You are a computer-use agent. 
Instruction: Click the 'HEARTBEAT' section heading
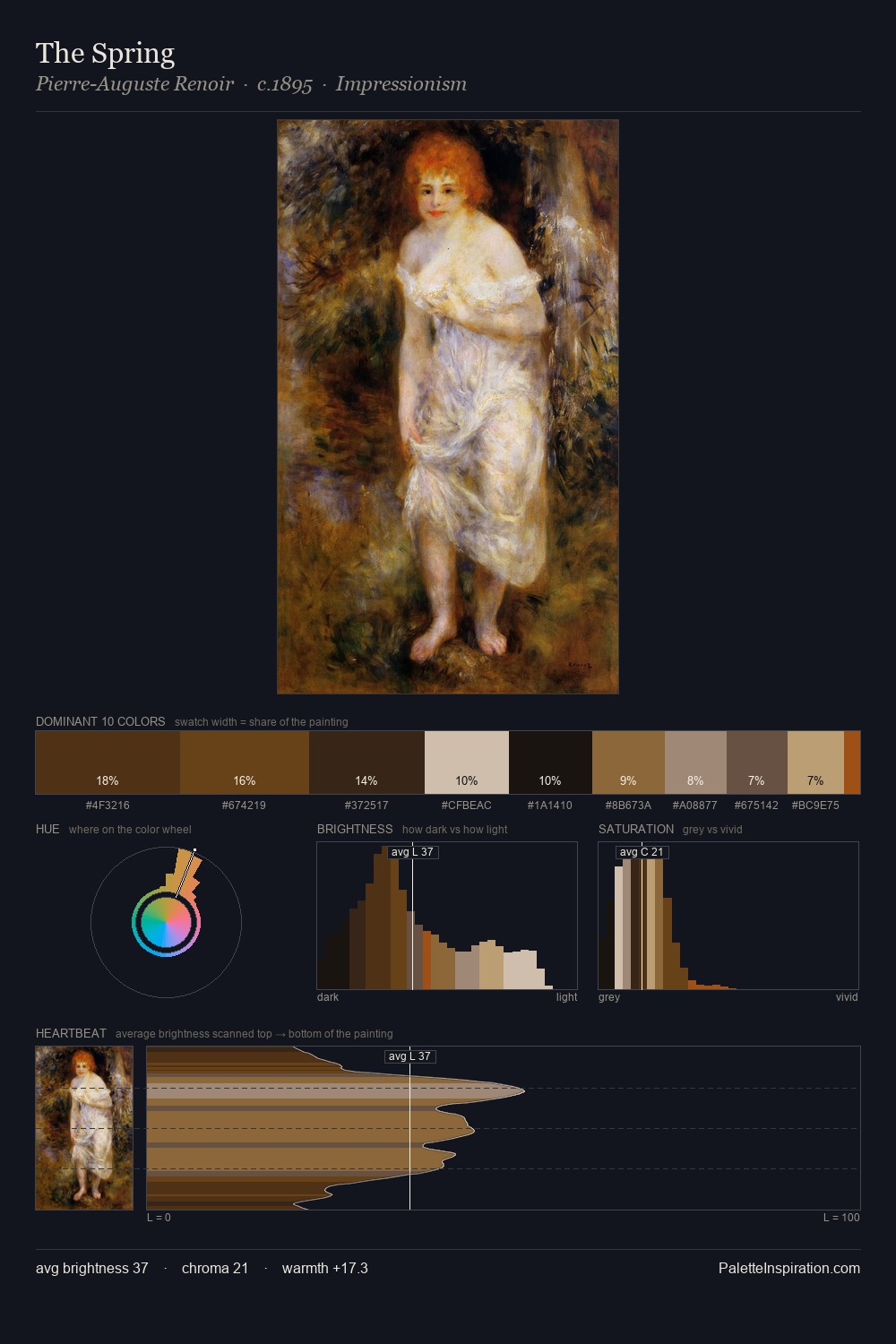tap(71, 1033)
